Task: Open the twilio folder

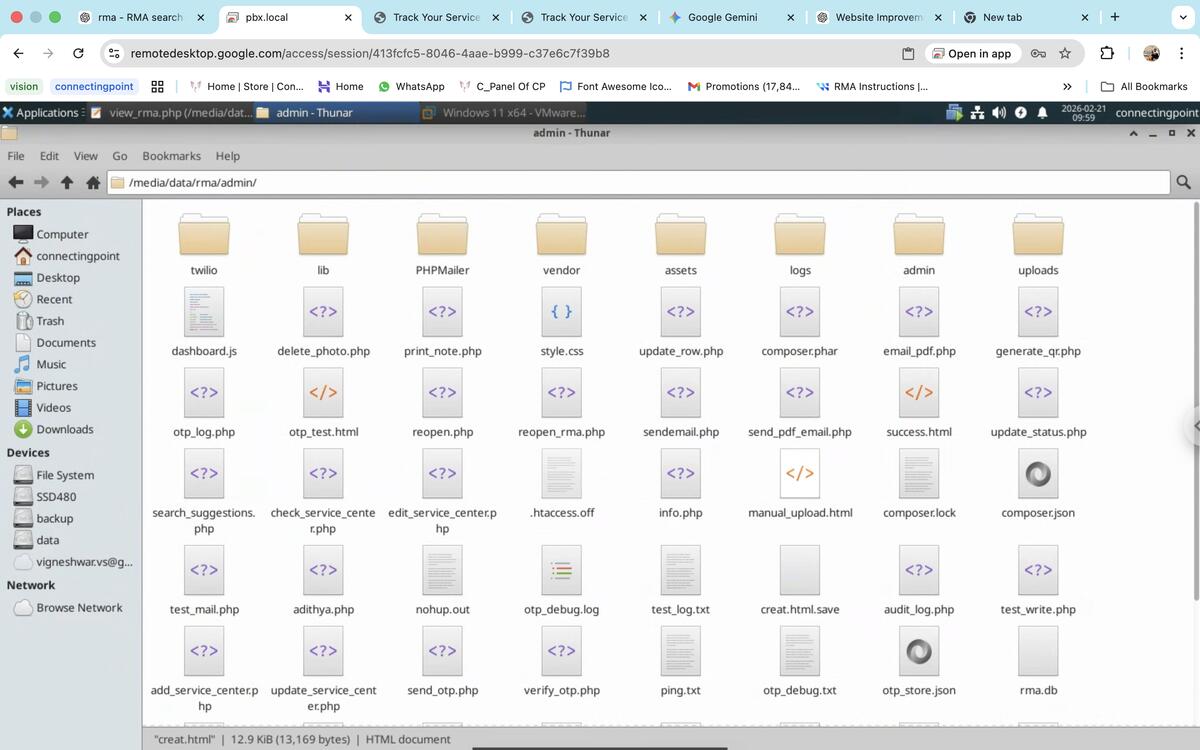Action: click(x=204, y=237)
